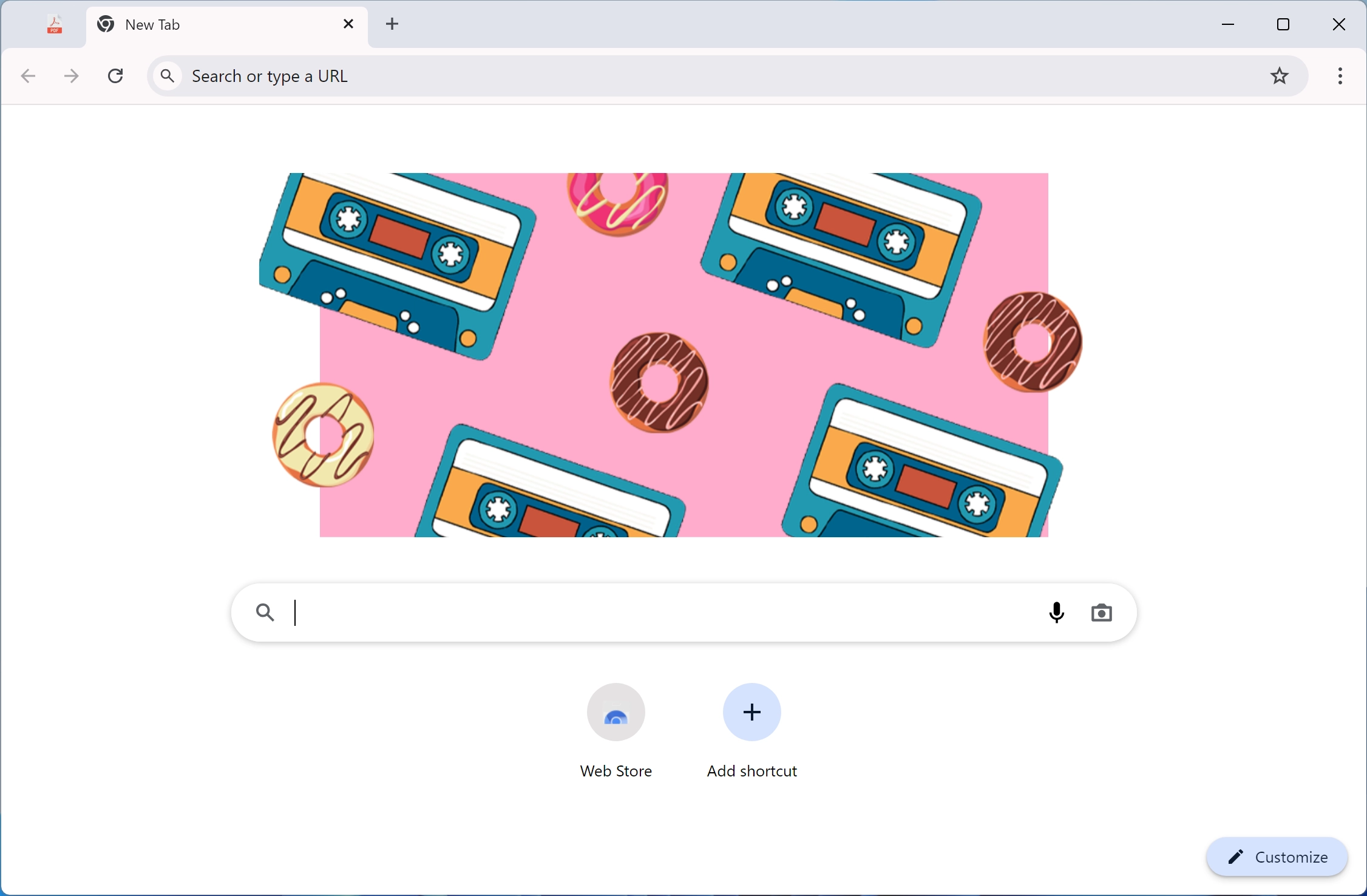Search by image using the camera icon
The height and width of the screenshot is (896, 1367).
click(x=1102, y=613)
